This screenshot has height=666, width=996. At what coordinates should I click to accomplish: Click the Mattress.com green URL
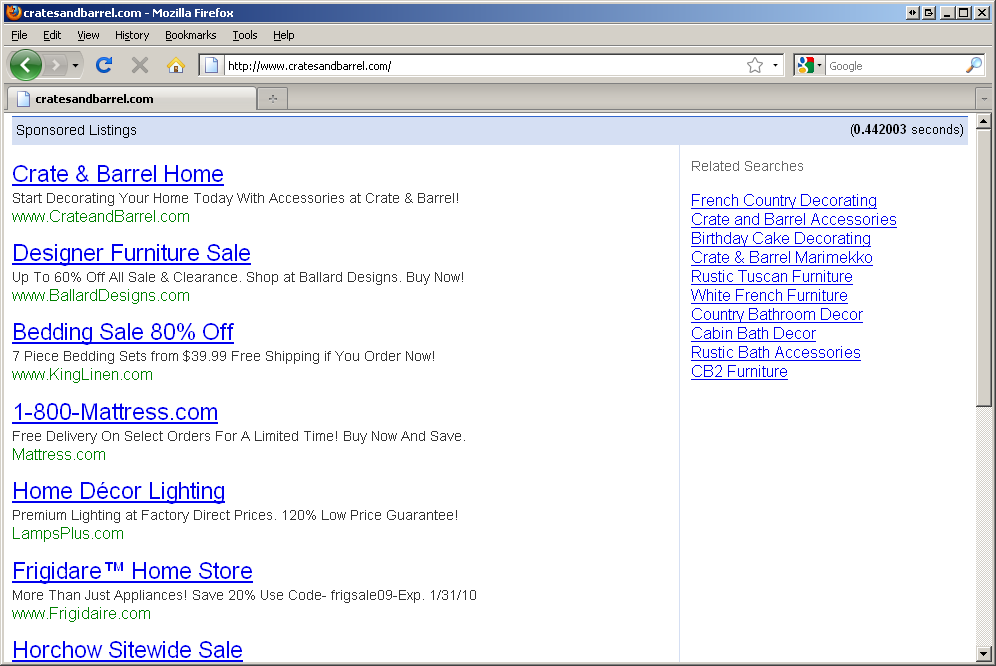coord(58,455)
